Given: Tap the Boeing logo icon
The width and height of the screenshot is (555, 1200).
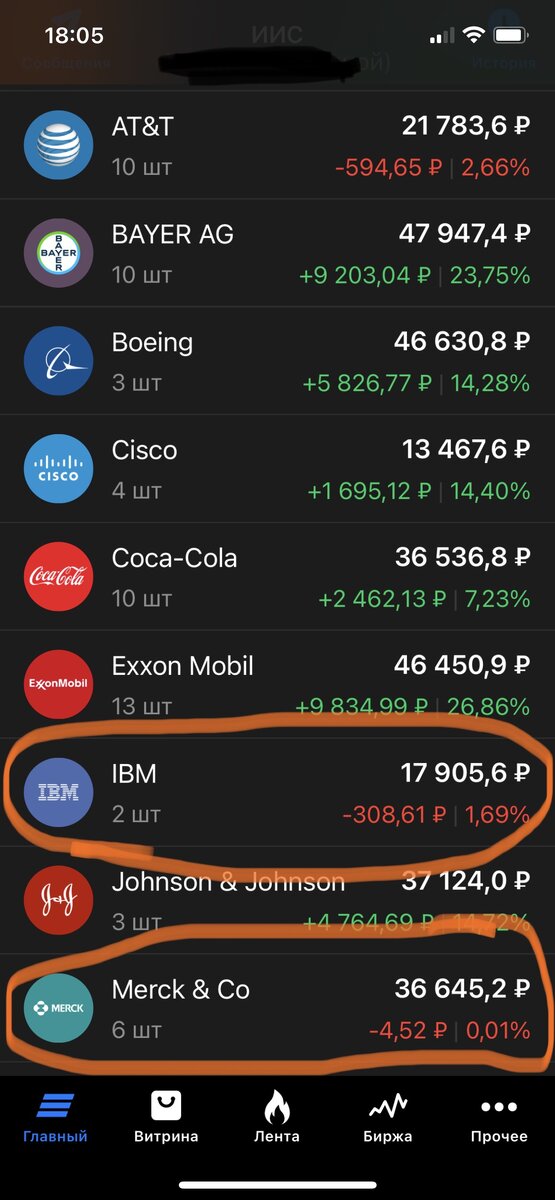Looking at the screenshot, I should pos(58,361).
